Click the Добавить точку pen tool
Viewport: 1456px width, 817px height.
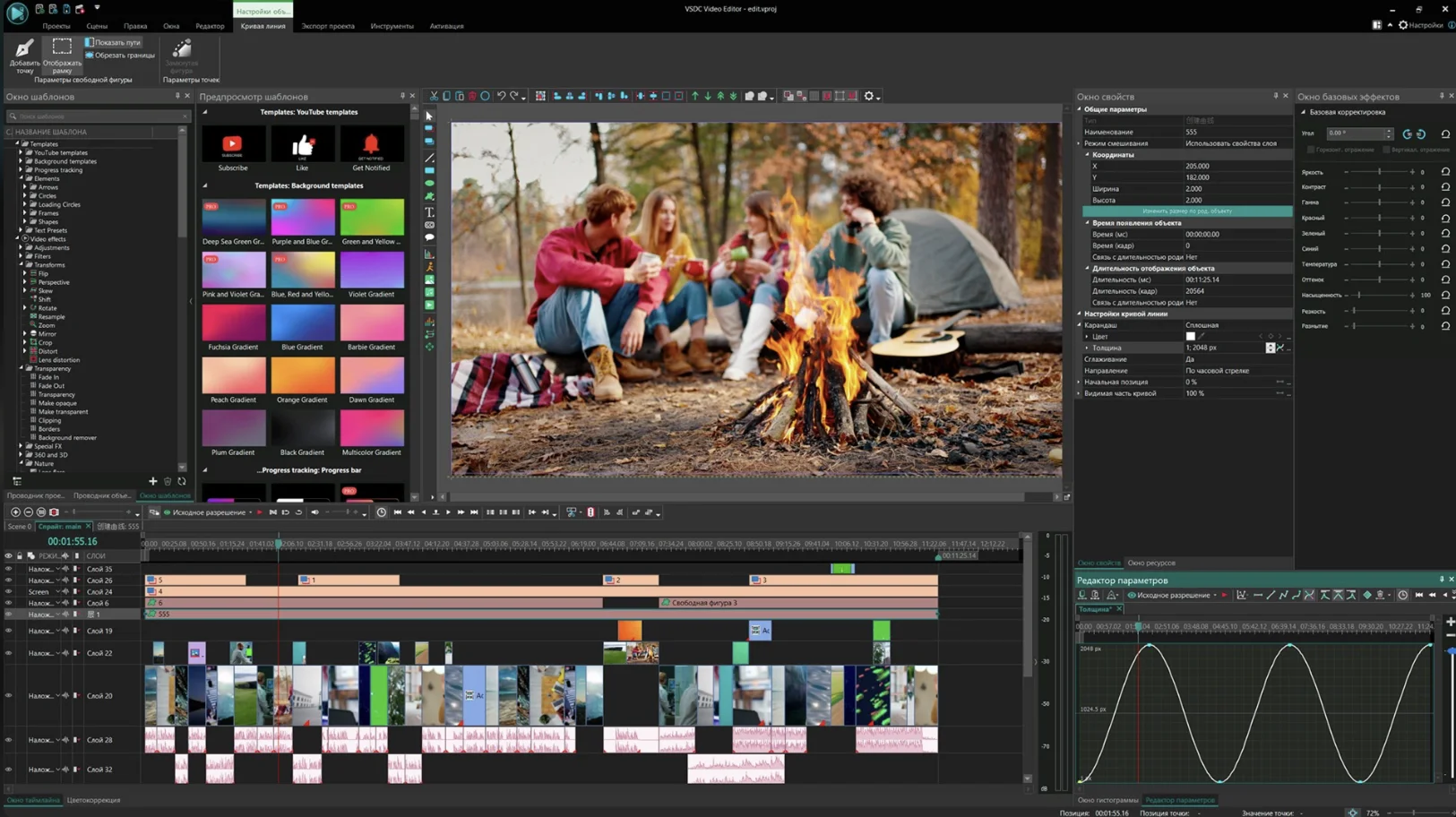click(24, 54)
